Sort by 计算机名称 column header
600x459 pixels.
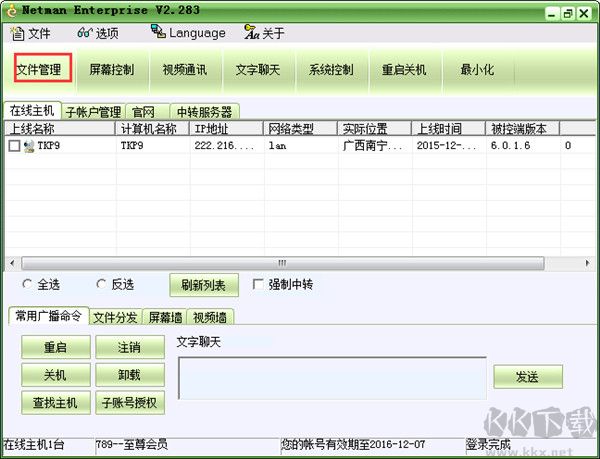[x=152, y=129]
